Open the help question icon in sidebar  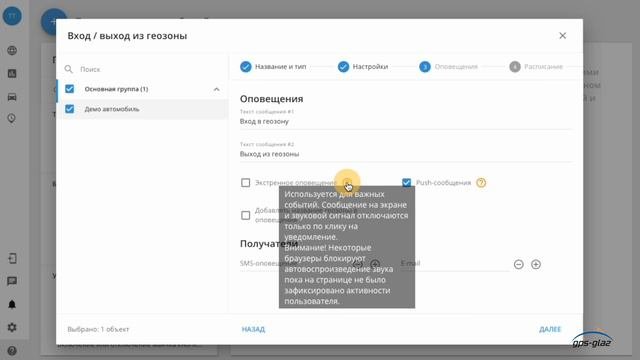[12, 351]
